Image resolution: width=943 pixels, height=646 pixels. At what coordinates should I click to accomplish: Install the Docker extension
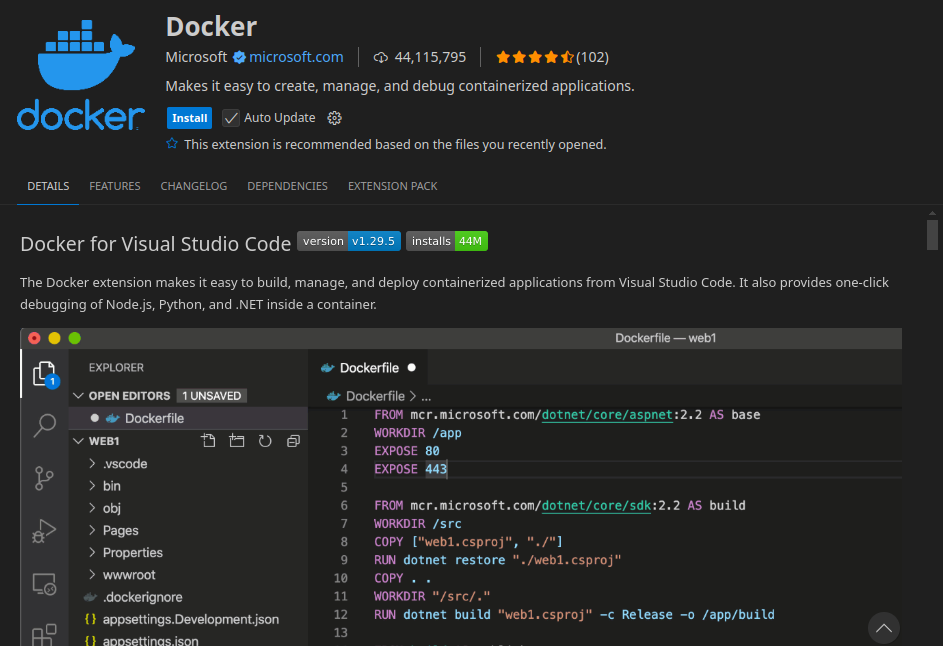point(189,118)
